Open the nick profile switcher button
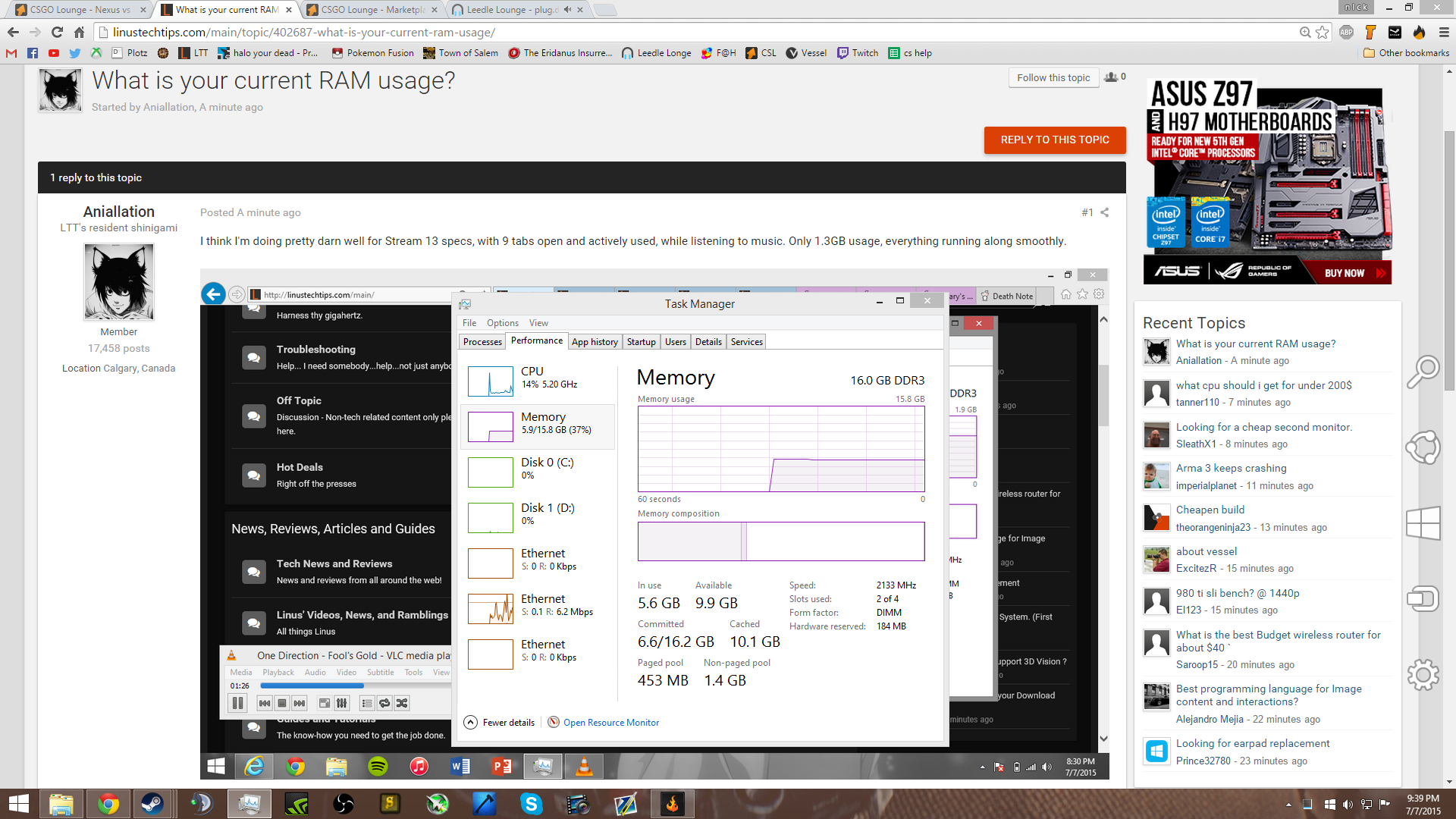 point(1357,7)
